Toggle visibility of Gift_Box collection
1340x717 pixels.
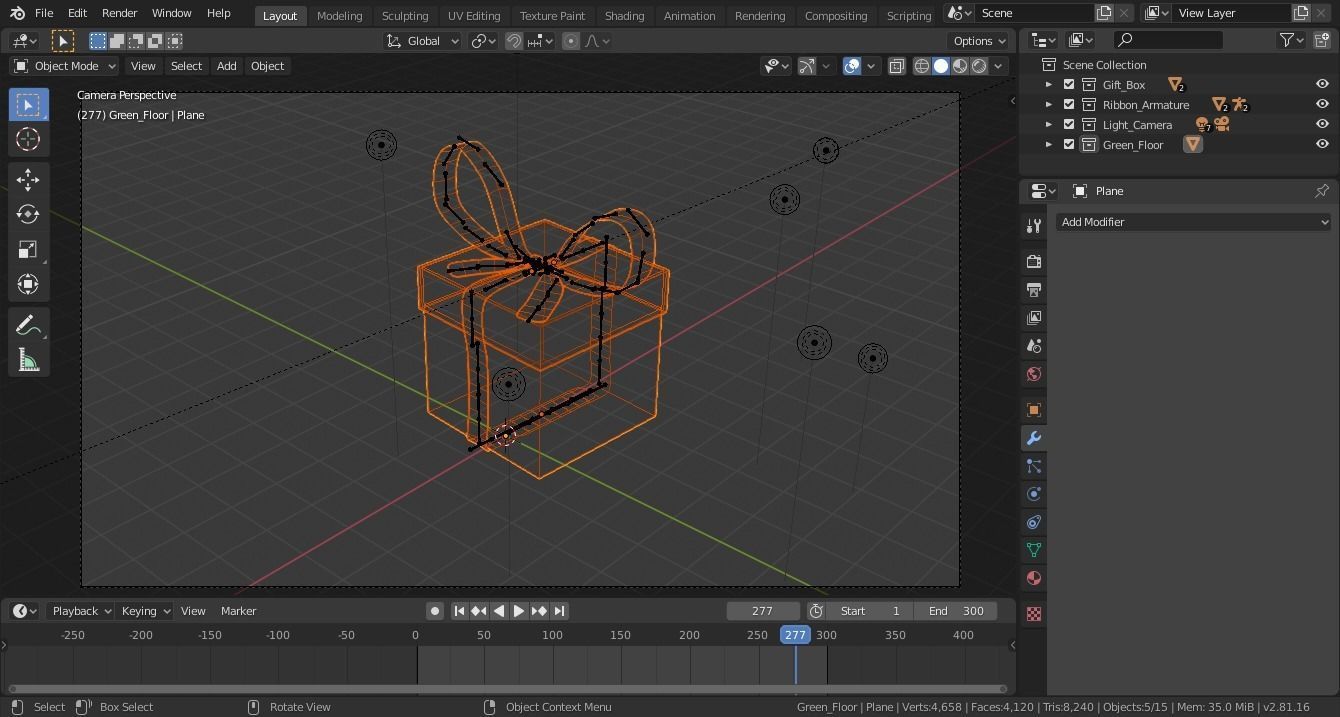1322,85
